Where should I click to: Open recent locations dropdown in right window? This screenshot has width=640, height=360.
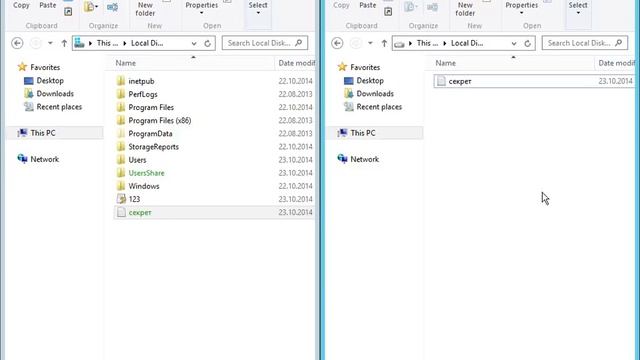[370, 43]
